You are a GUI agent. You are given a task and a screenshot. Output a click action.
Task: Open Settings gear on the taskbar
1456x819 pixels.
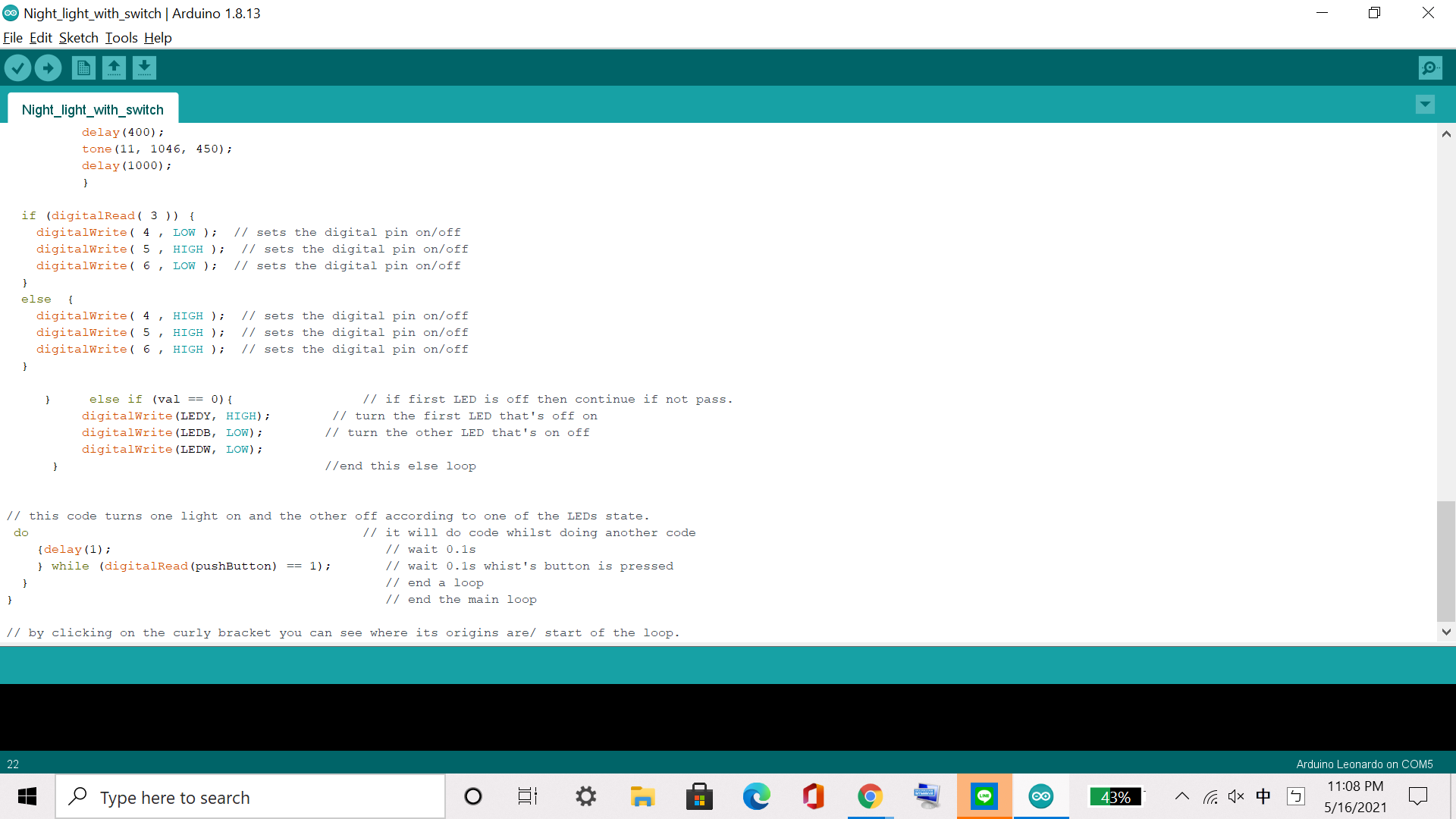(585, 796)
